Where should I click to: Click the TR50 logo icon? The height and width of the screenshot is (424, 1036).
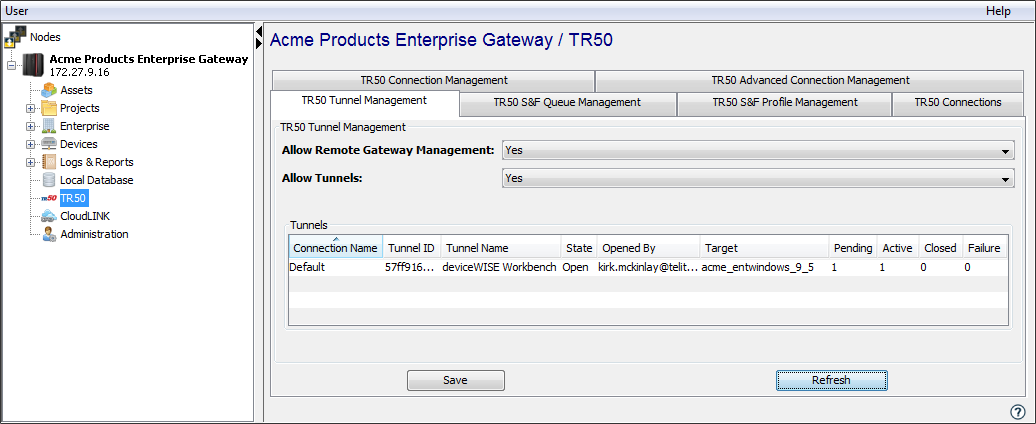click(49, 198)
